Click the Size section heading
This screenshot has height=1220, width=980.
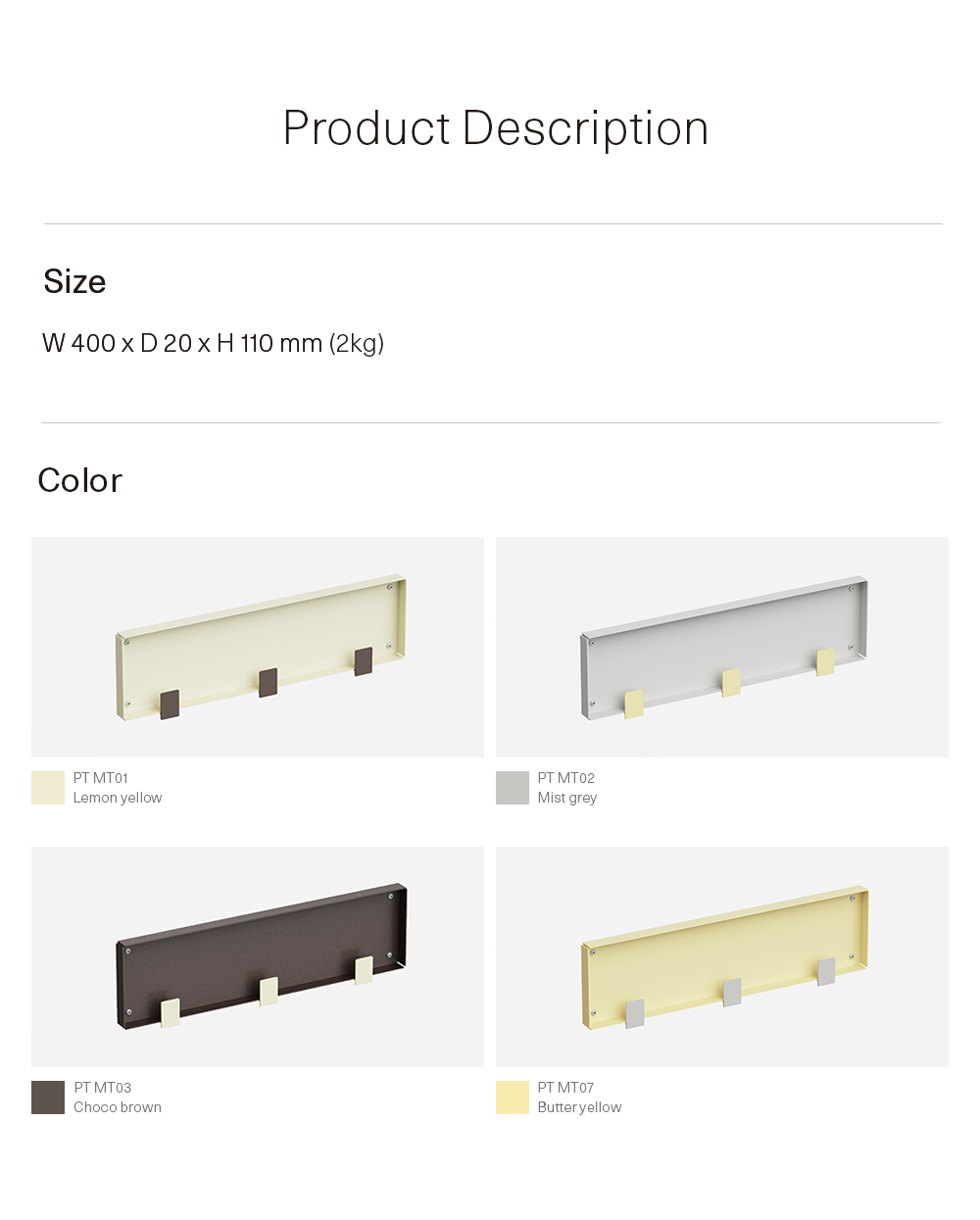point(74,282)
